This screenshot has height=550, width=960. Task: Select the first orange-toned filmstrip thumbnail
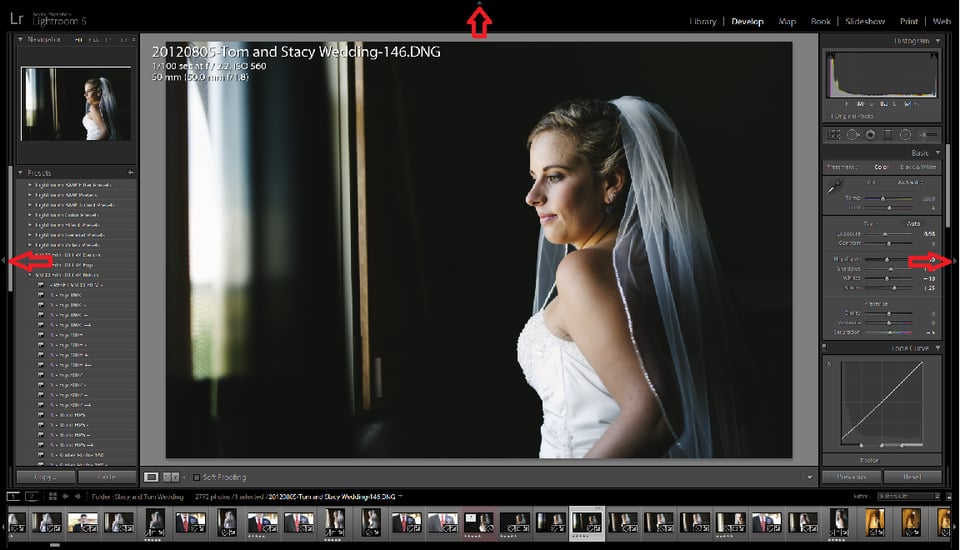[874, 522]
